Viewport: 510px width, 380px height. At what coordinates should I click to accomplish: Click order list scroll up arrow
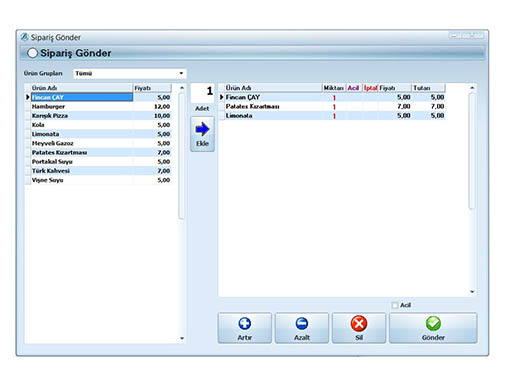[x=472, y=88]
